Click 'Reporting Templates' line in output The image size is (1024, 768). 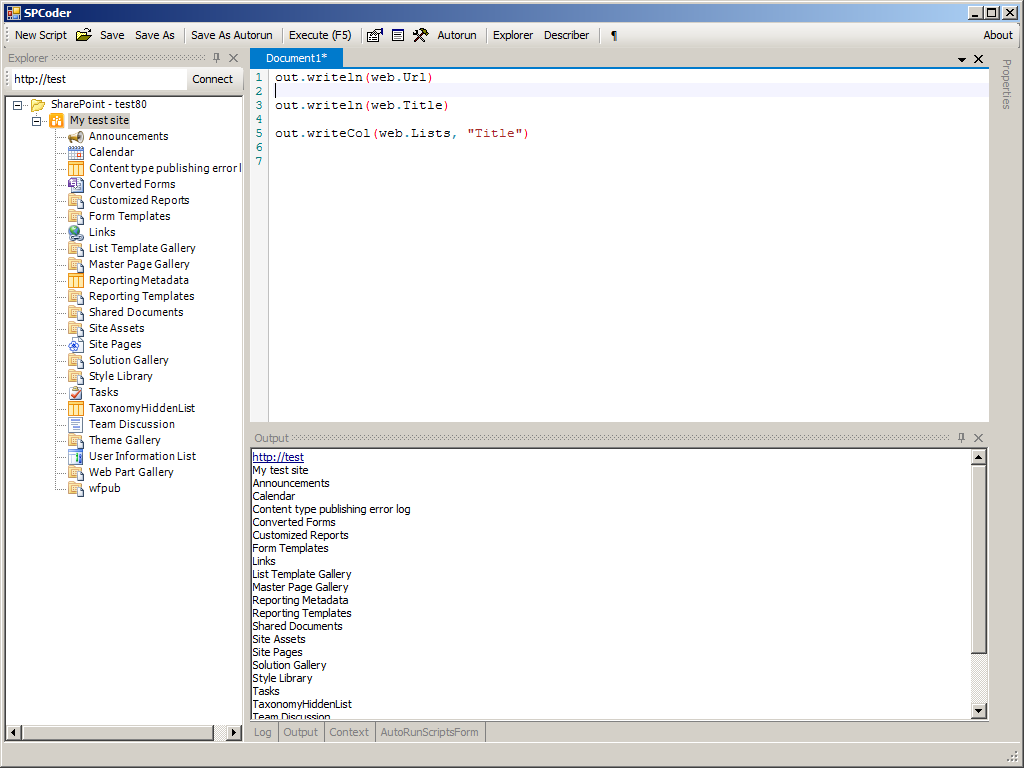302,613
